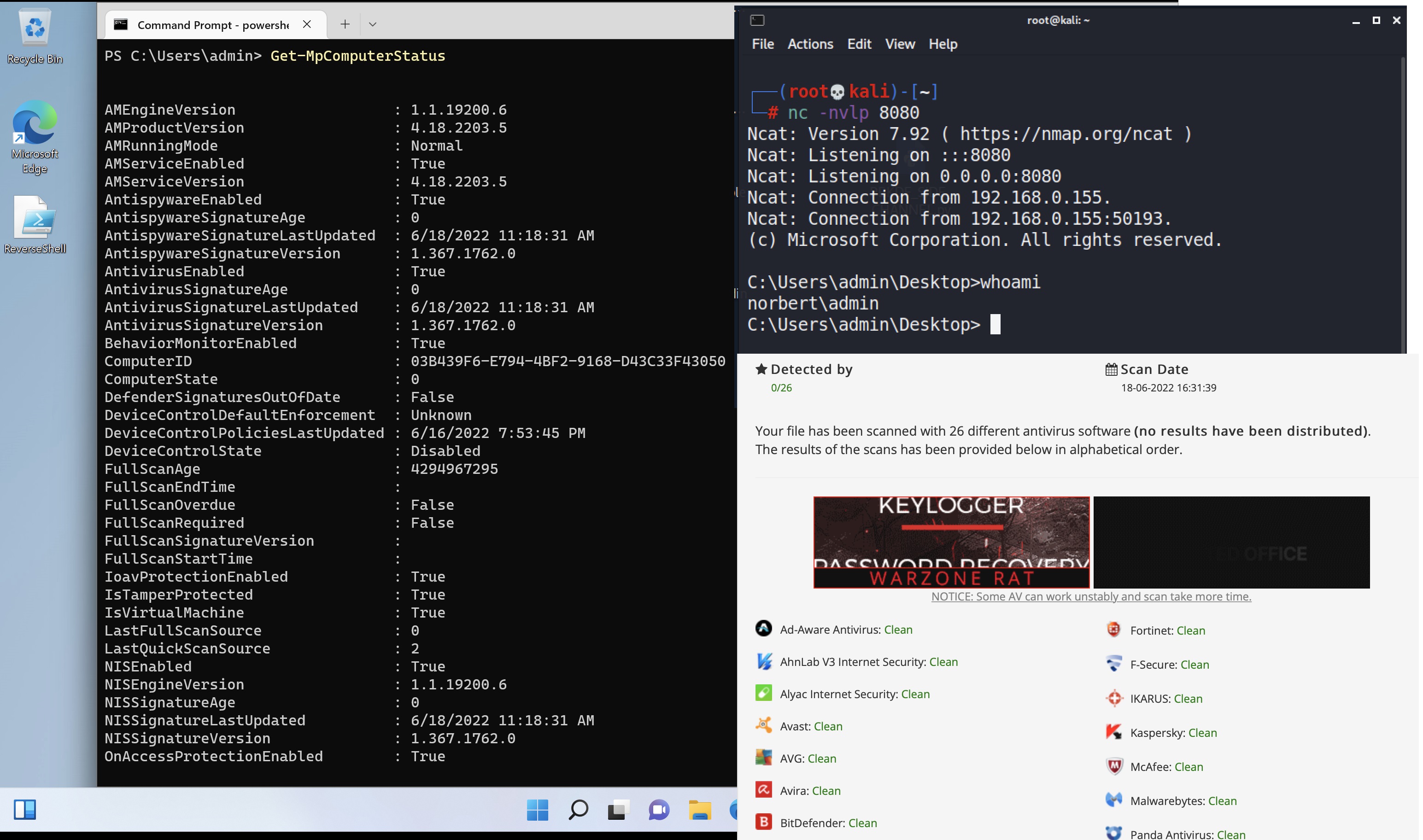Expand new tab profile dropdown chevron

point(372,24)
